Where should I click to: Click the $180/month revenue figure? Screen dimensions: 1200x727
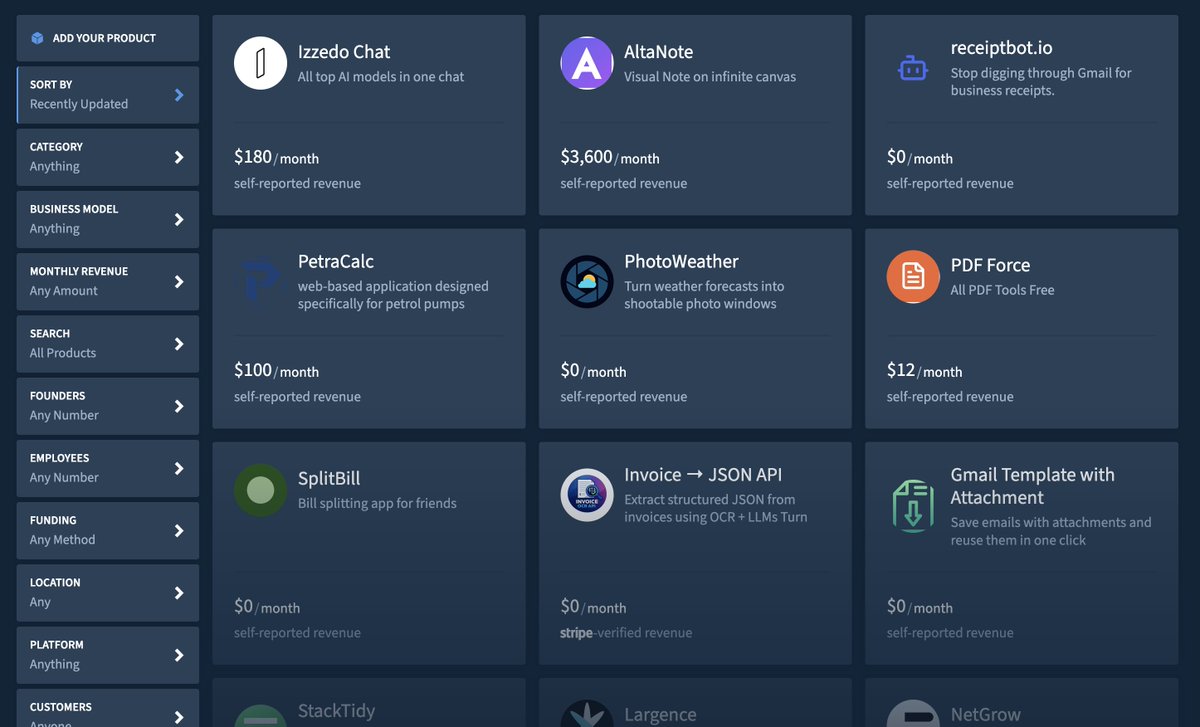276,157
